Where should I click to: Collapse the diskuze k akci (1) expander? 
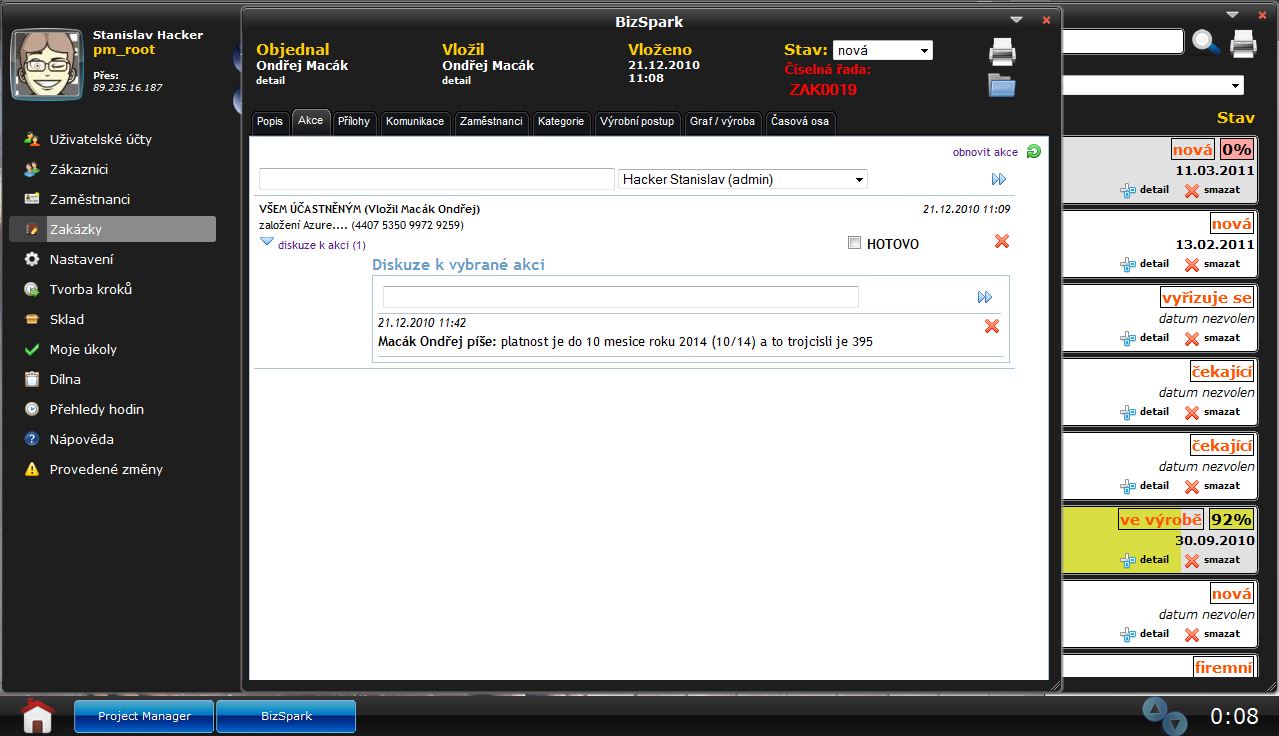[x=266, y=243]
